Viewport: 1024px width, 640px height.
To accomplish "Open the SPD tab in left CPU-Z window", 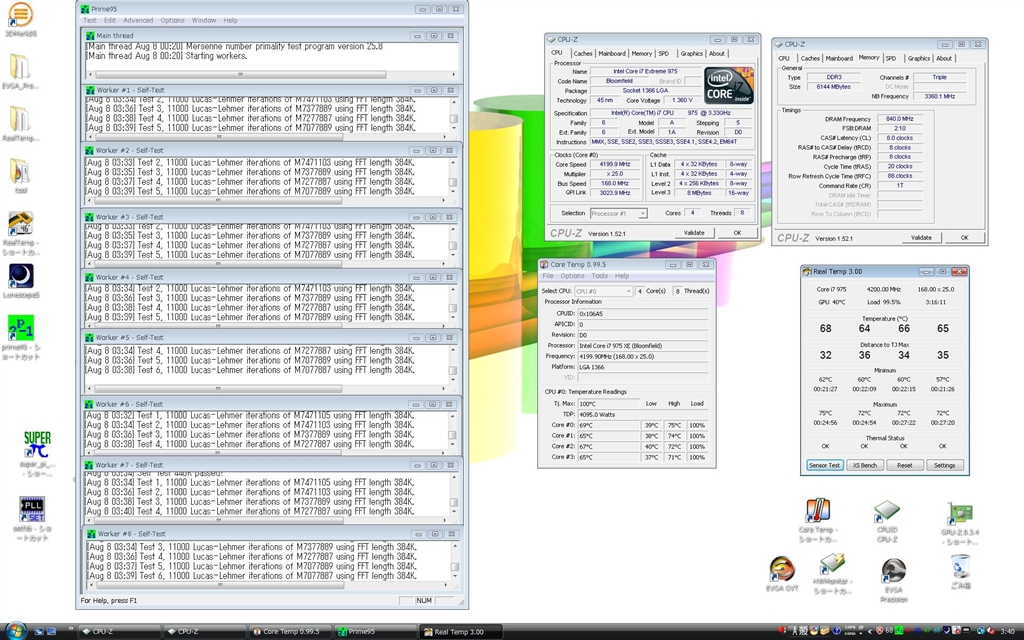I will tap(664, 54).
